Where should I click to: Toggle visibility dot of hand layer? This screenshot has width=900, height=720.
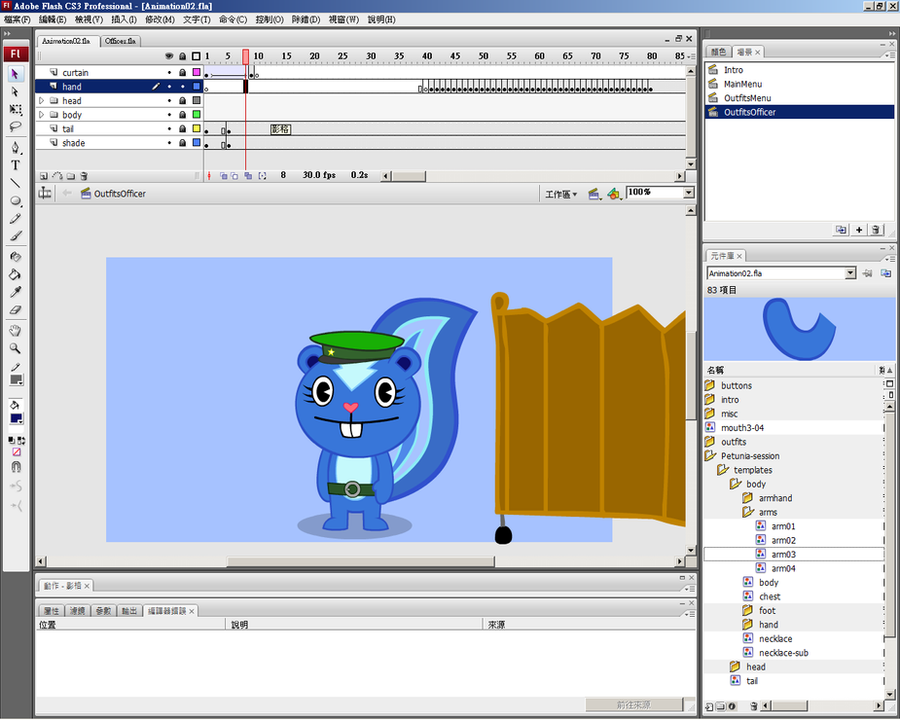pyautogui.click(x=169, y=87)
